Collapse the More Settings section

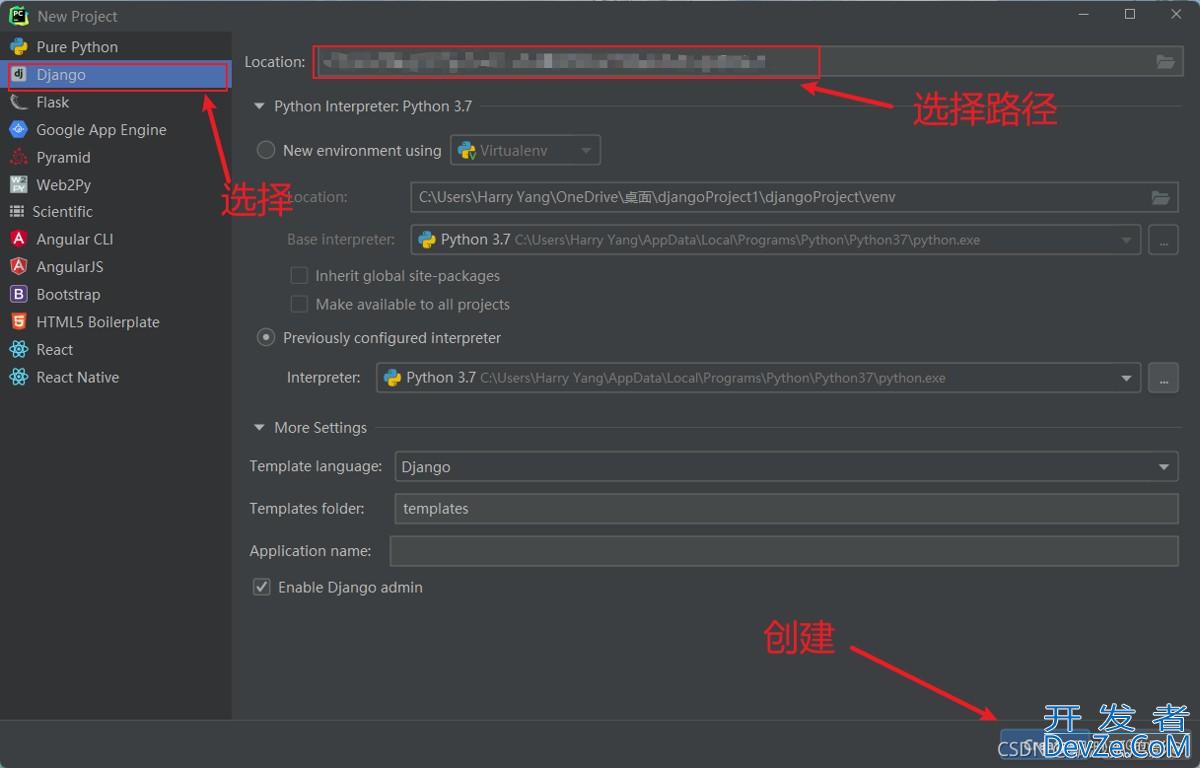(260, 428)
